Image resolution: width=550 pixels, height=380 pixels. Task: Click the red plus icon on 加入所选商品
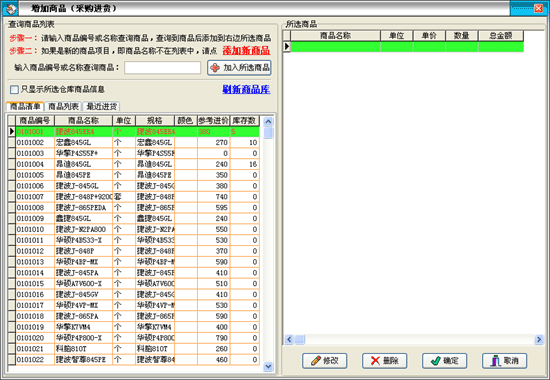tap(215, 68)
